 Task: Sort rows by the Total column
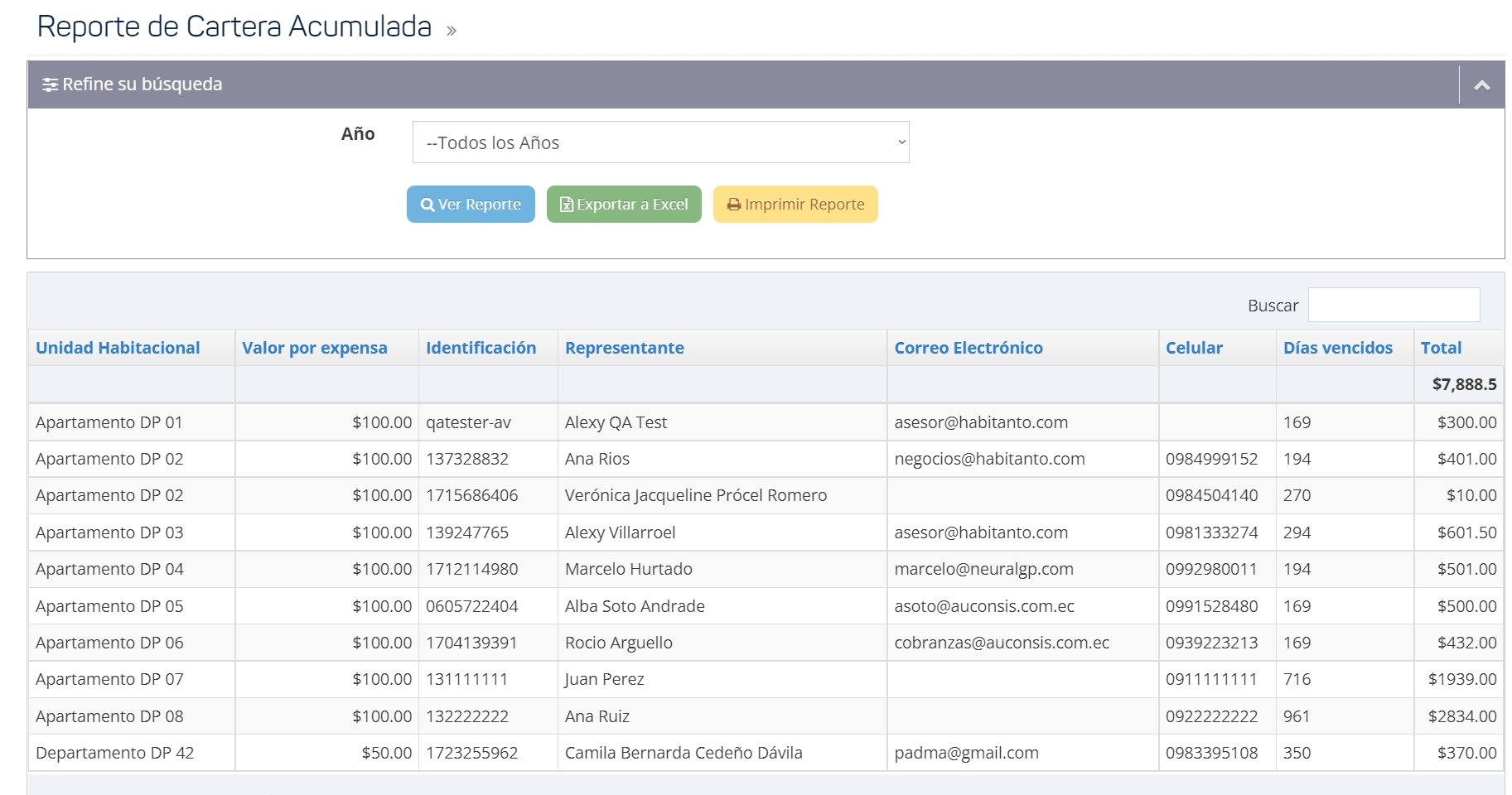tap(1441, 348)
